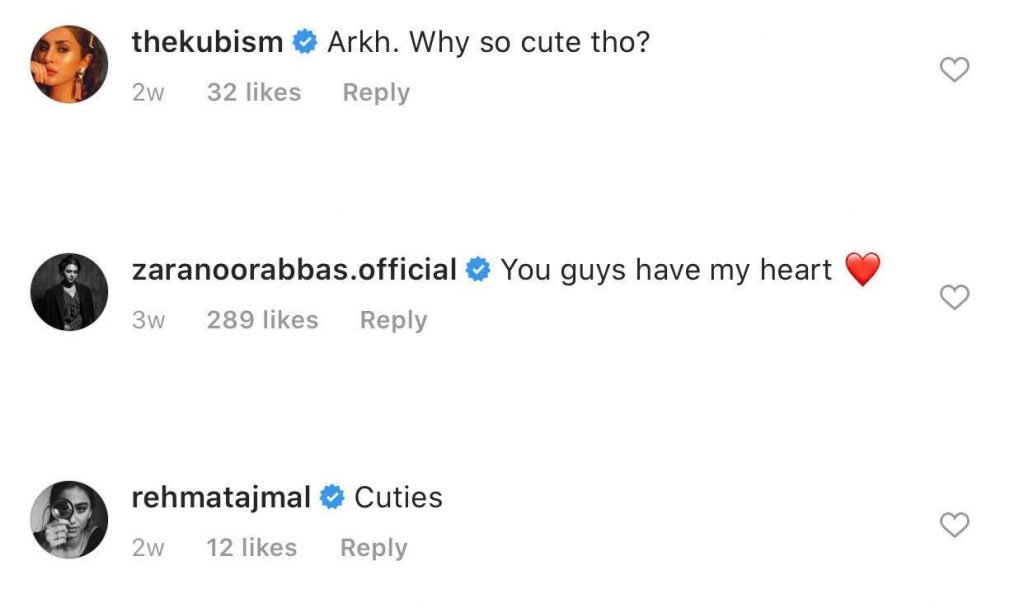This screenshot has width=1024, height=608.
Task: Reply to thekubism's comment
Action: (x=376, y=93)
